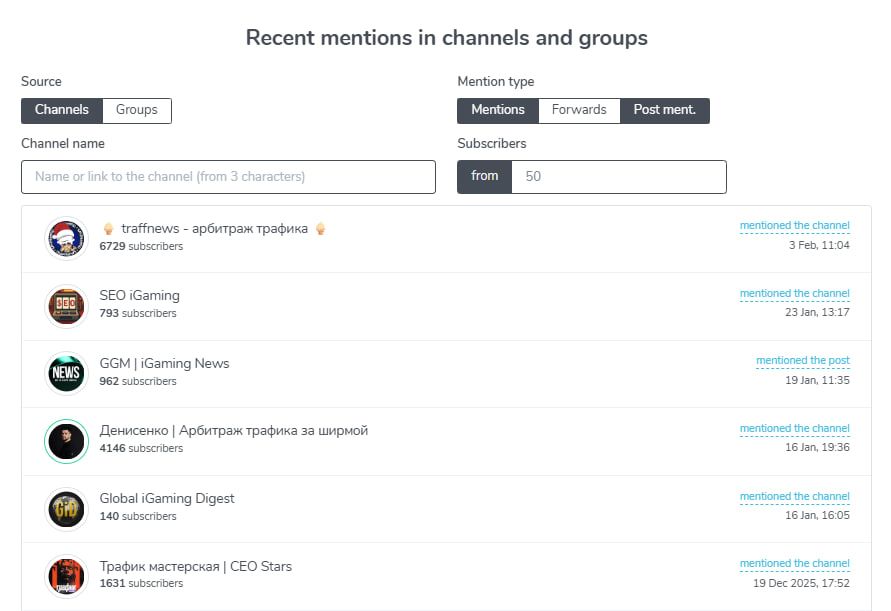
Task: Focus the Channel name search field
Action: coord(228,177)
